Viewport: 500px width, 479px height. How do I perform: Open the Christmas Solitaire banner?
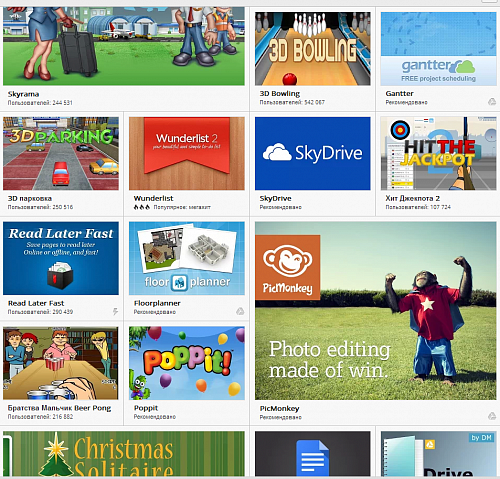(124, 454)
